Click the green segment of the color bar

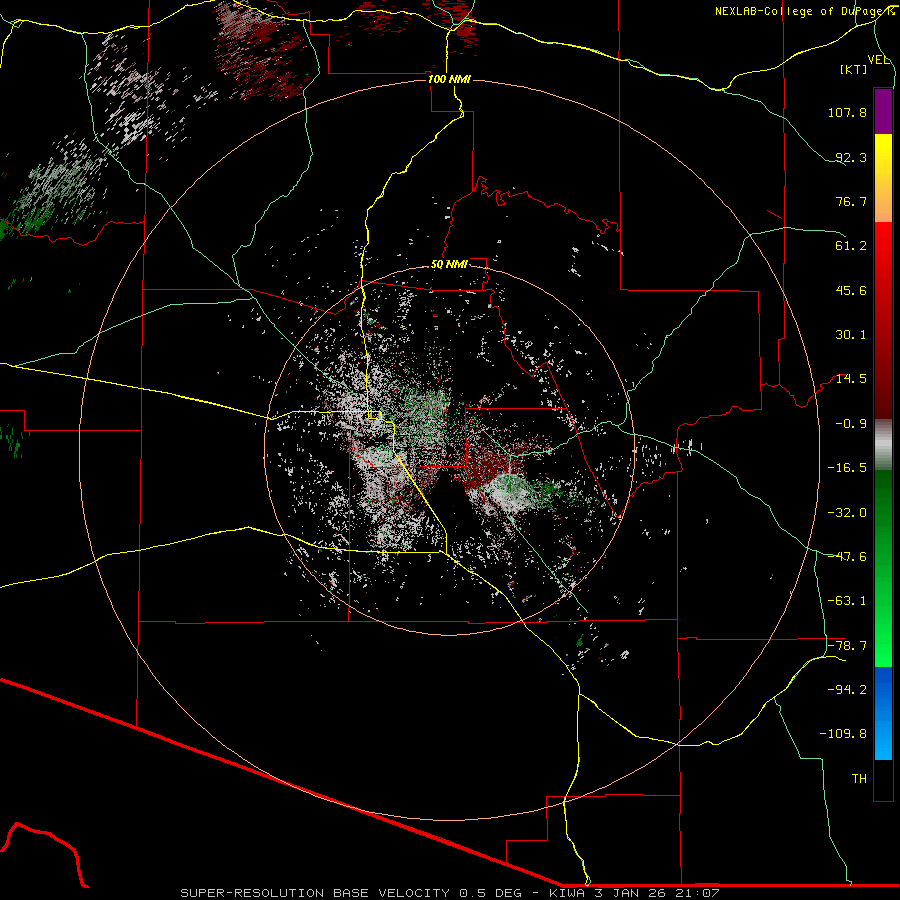click(883, 568)
